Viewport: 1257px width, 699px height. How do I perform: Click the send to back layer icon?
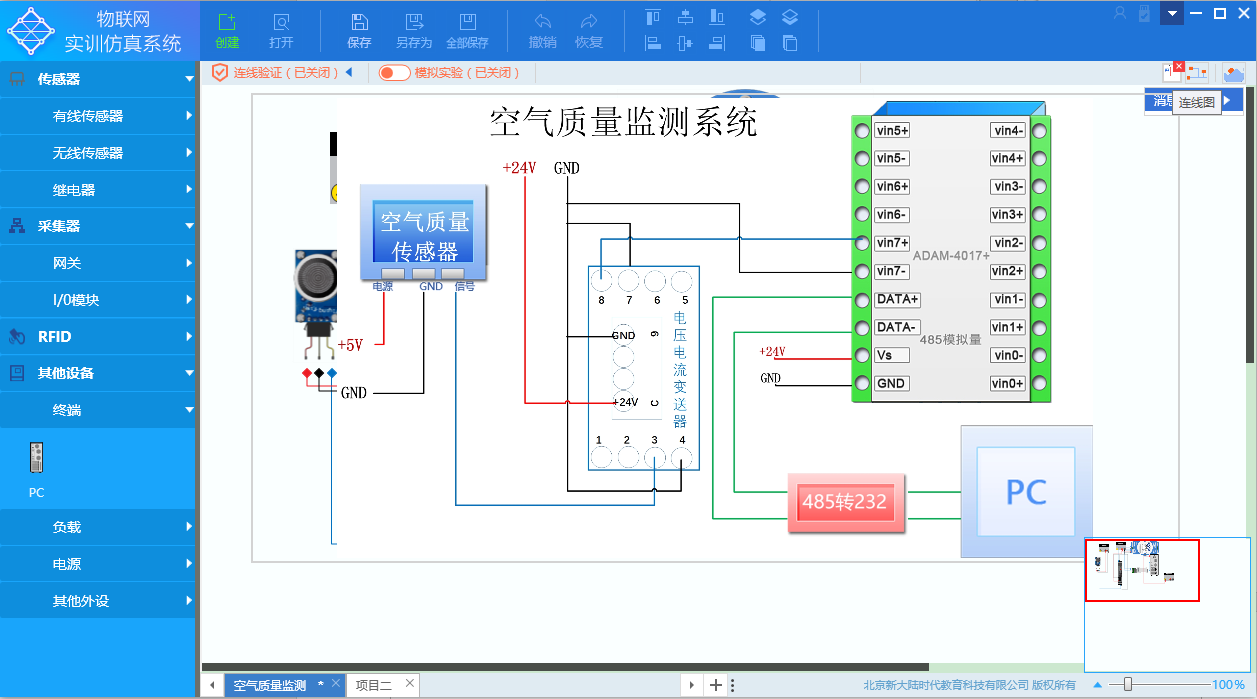tap(790, 17)
